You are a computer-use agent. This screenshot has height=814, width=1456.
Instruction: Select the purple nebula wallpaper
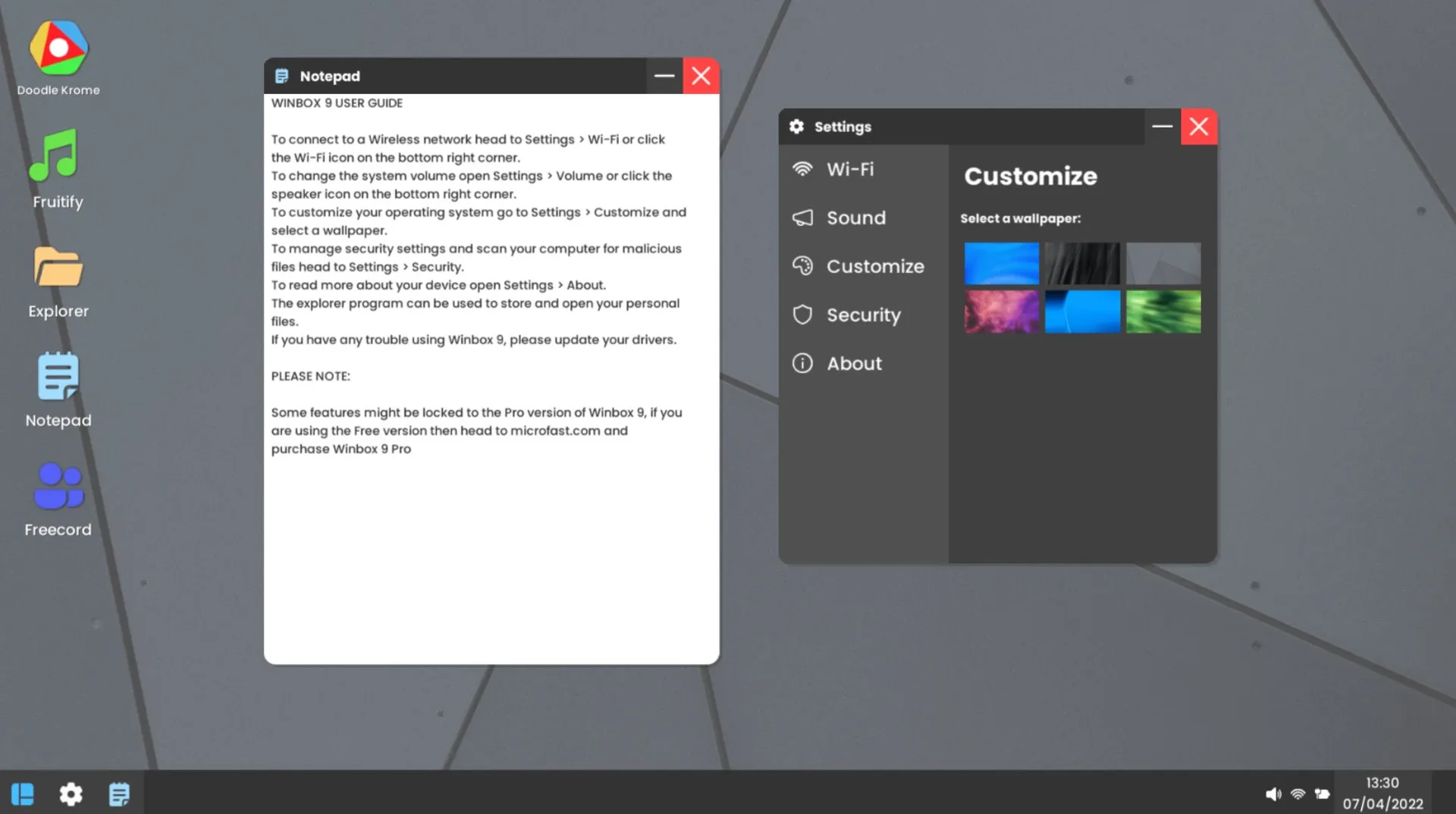click(x=1001, y=312)
